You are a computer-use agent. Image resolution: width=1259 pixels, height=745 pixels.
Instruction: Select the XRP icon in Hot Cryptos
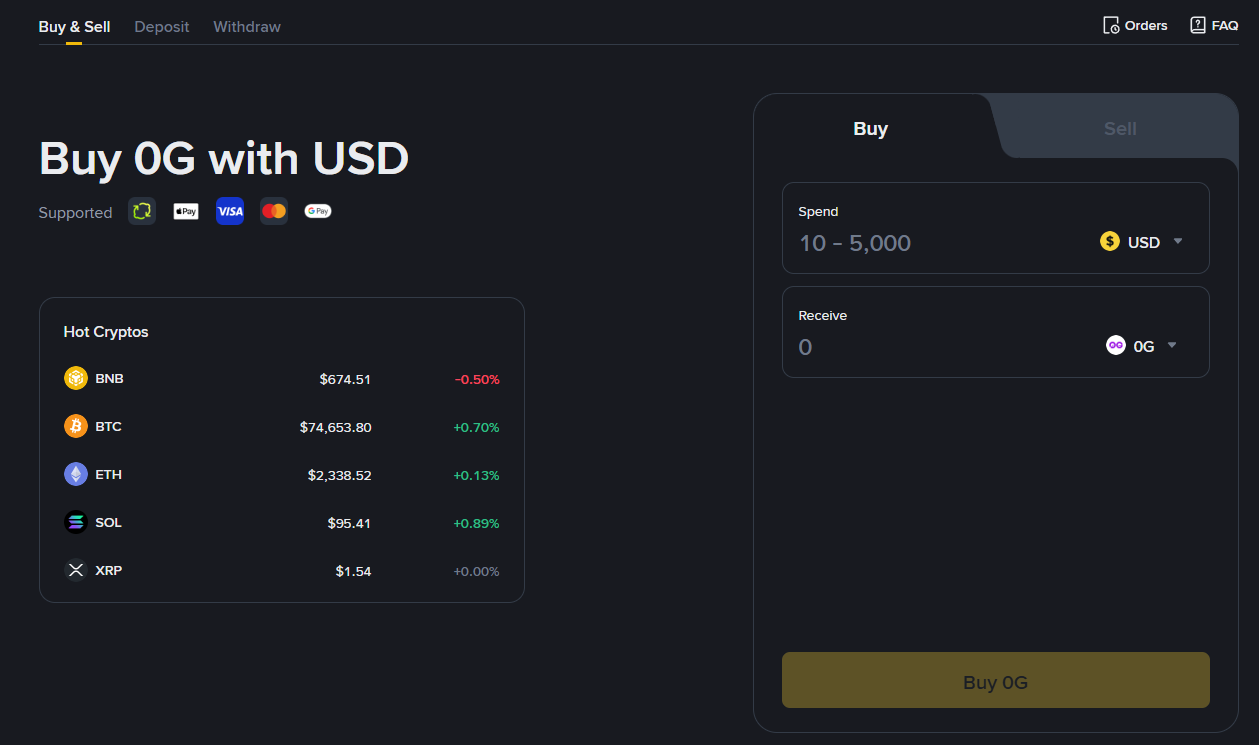point(76,570)
